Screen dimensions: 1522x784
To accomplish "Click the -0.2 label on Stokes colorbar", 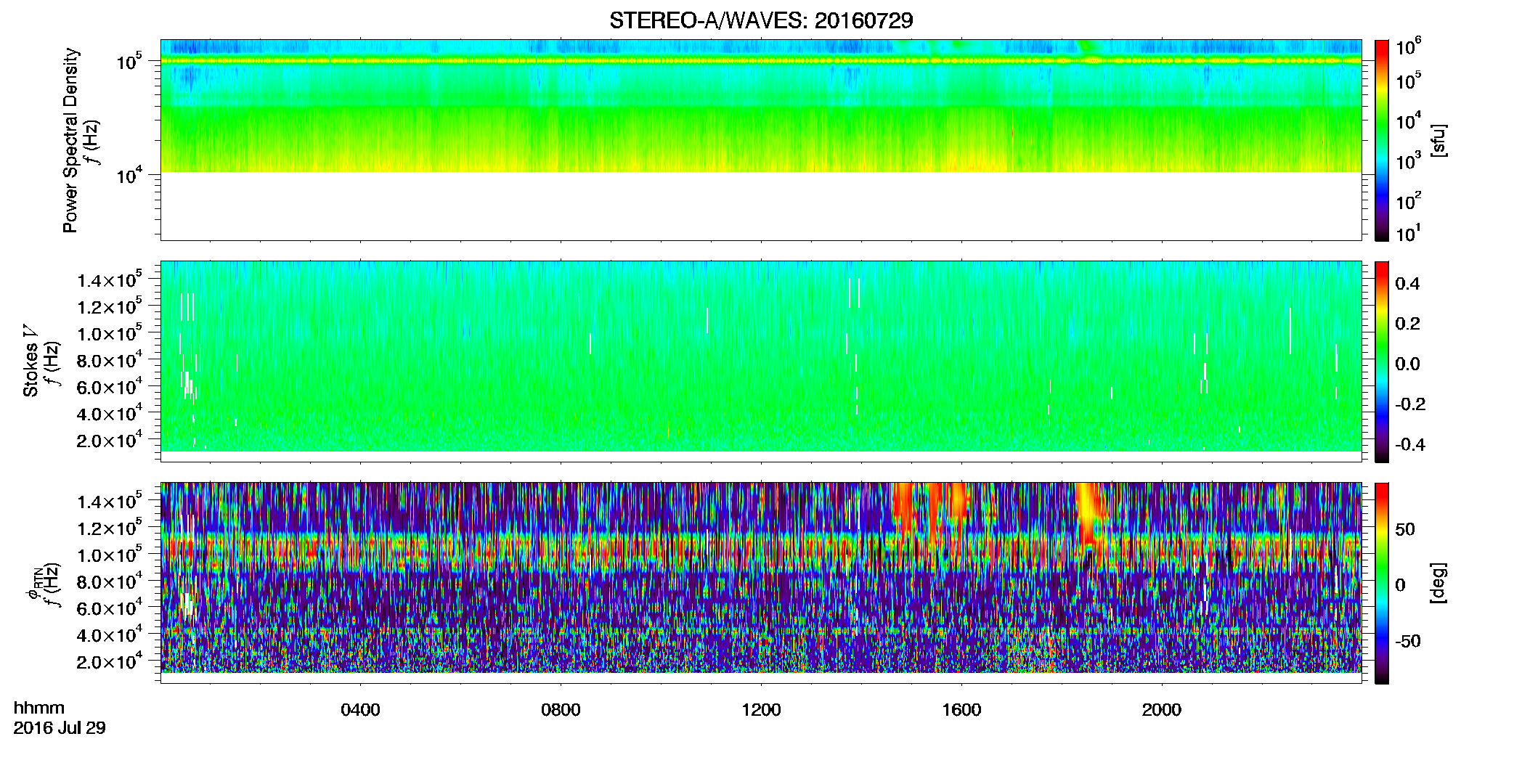I will 1410,404.
